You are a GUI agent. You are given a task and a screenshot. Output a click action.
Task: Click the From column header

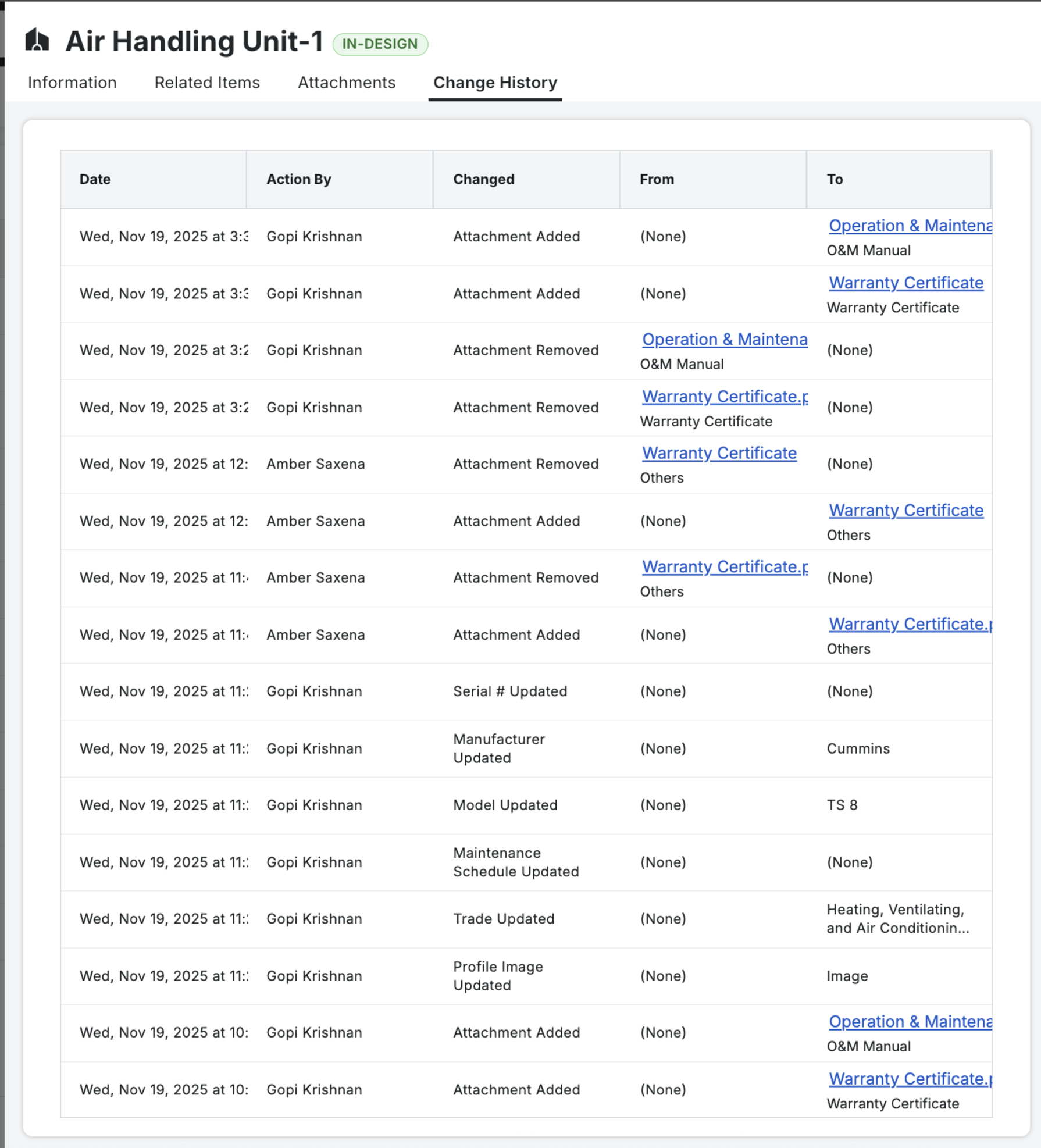point(657,179)
